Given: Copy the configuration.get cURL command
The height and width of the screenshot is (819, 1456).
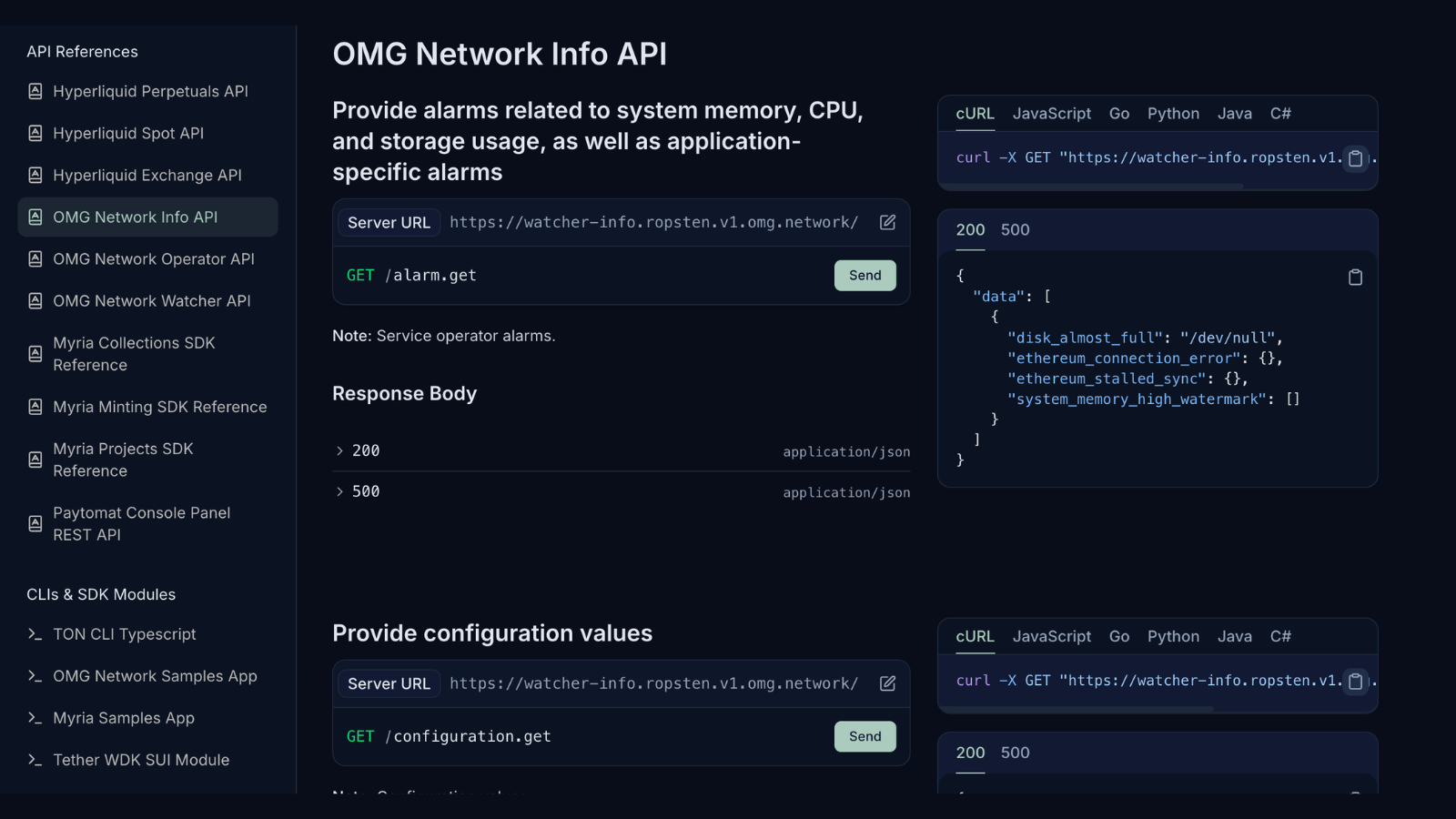Looking at the screenshot, I should click(1355, 681).
